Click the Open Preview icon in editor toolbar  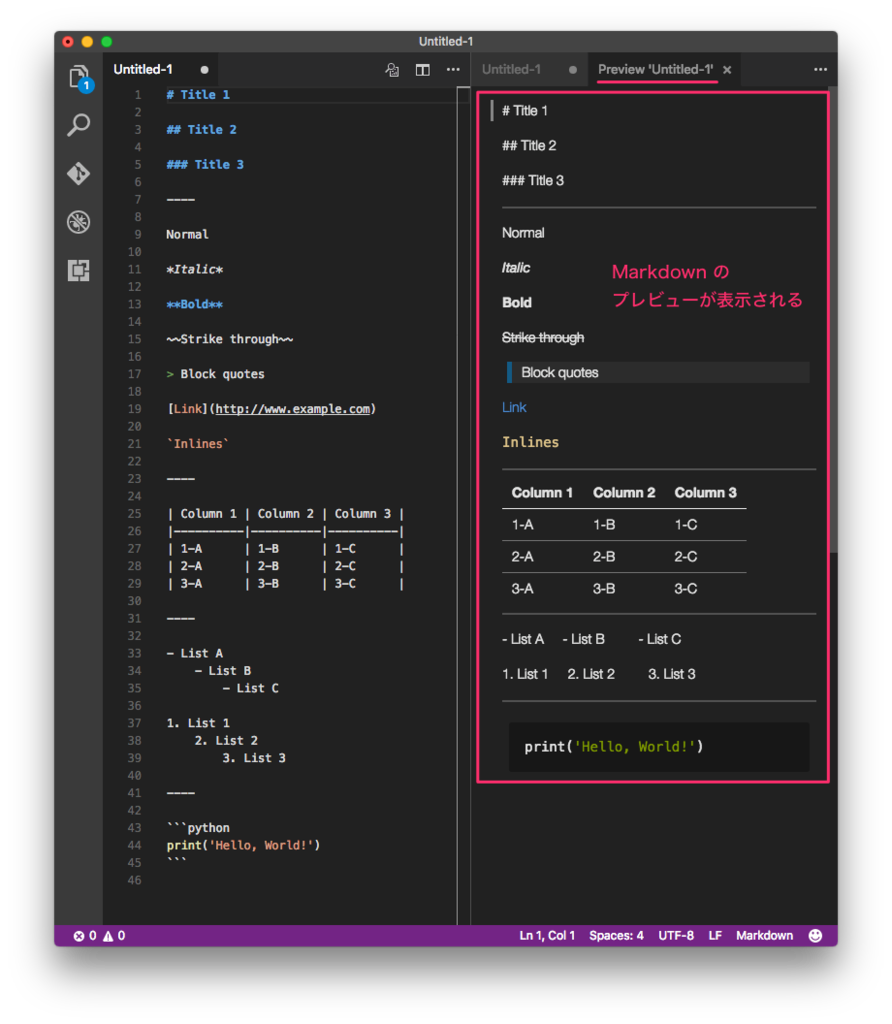point(392,70)
